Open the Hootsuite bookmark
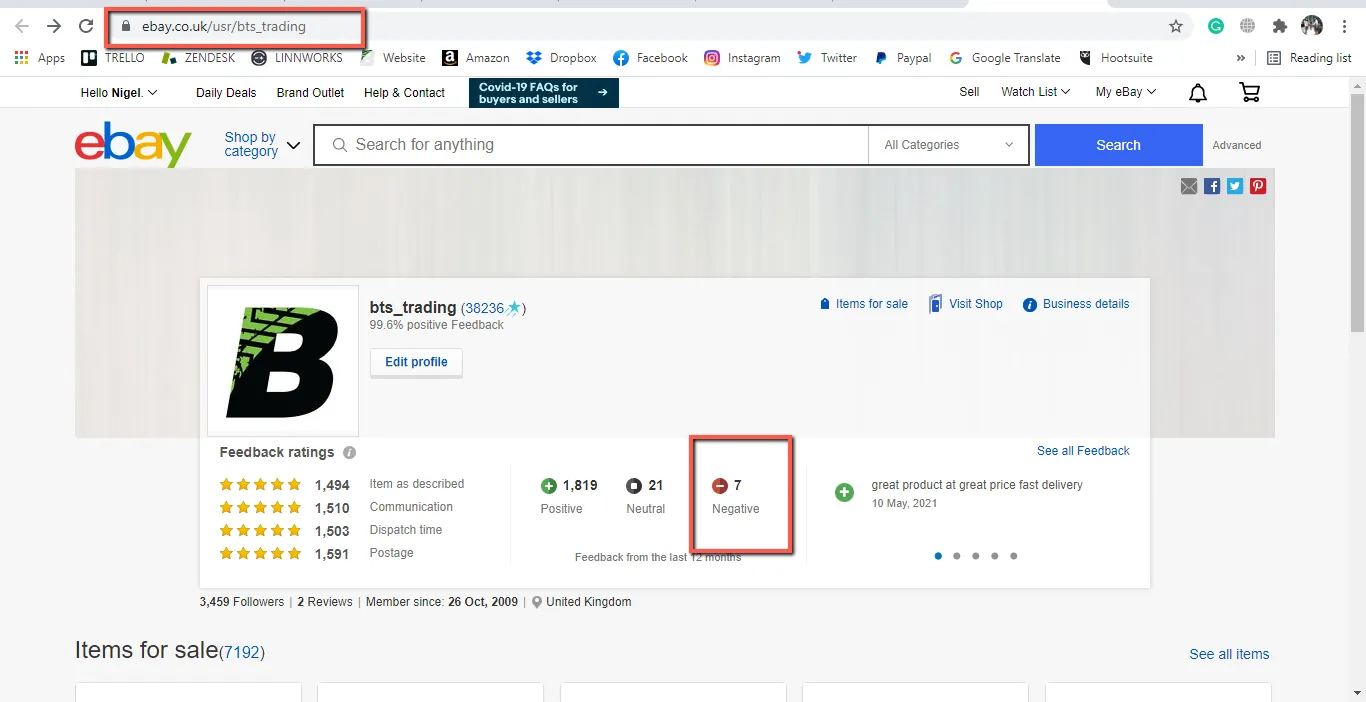The image size is (1366, 702). click(x=1115, y=58)
